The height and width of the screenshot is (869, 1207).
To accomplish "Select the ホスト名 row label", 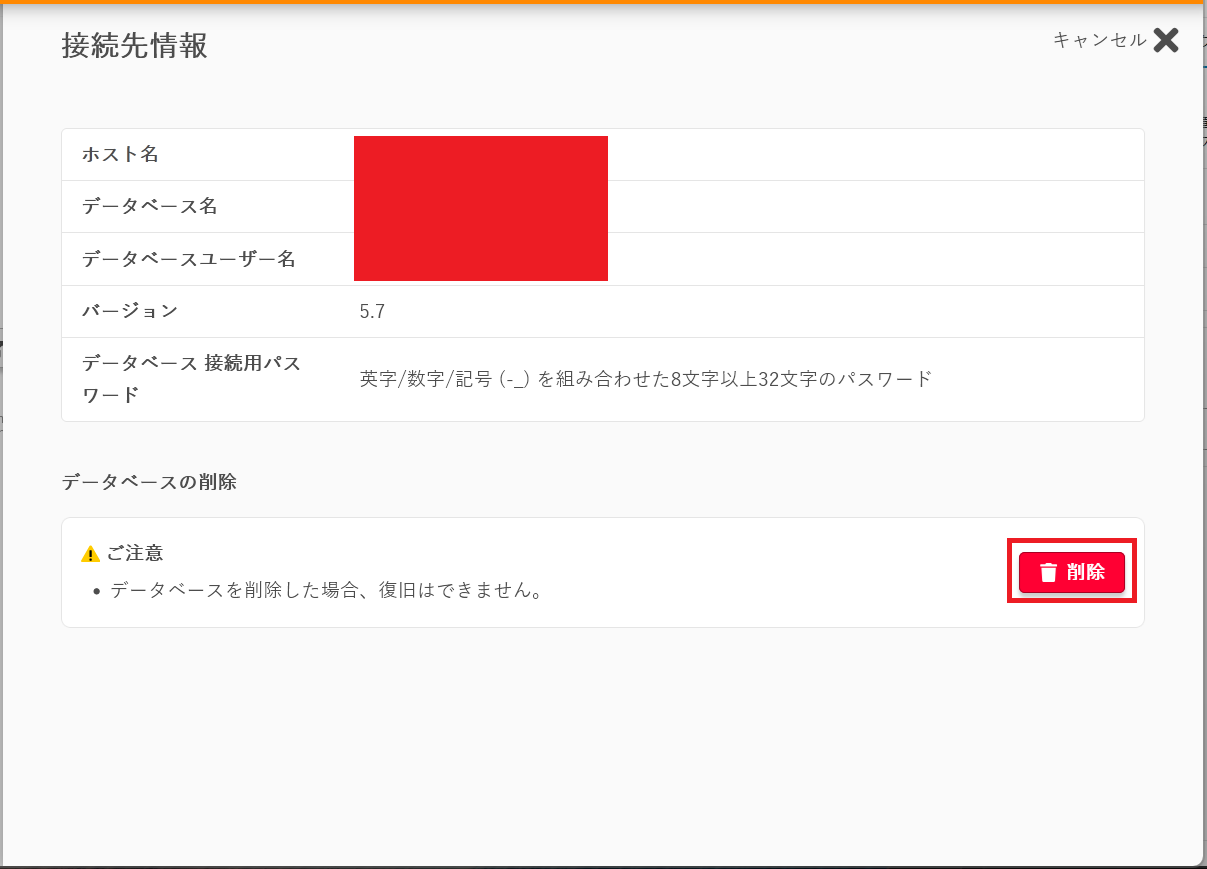I will 120,154.
